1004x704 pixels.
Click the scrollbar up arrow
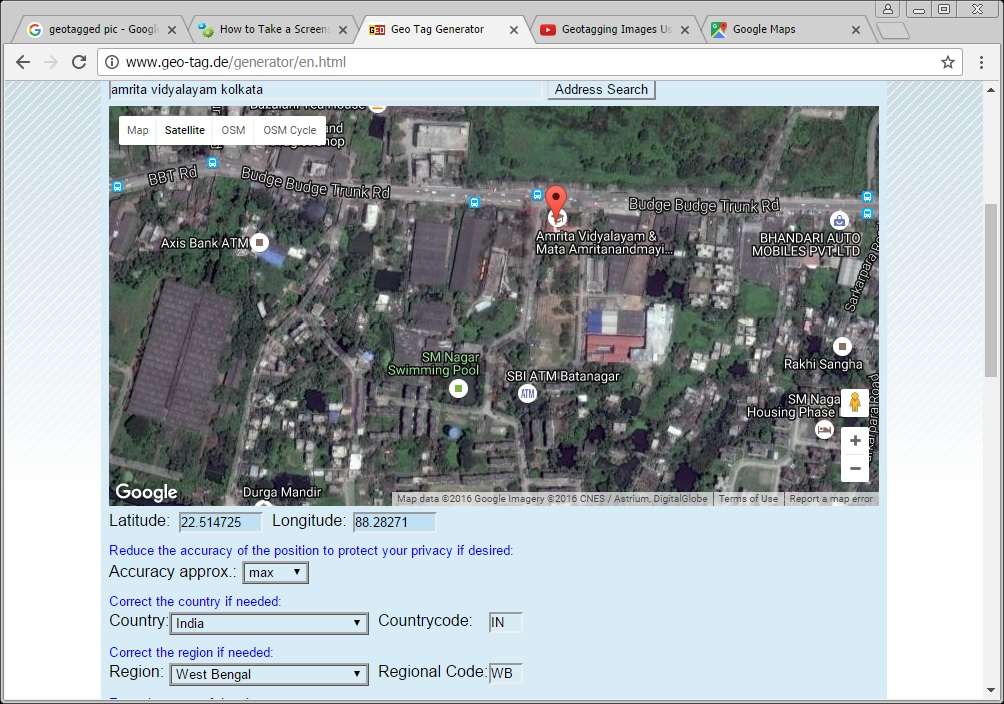pyautogui.click(x=991, y=90)
